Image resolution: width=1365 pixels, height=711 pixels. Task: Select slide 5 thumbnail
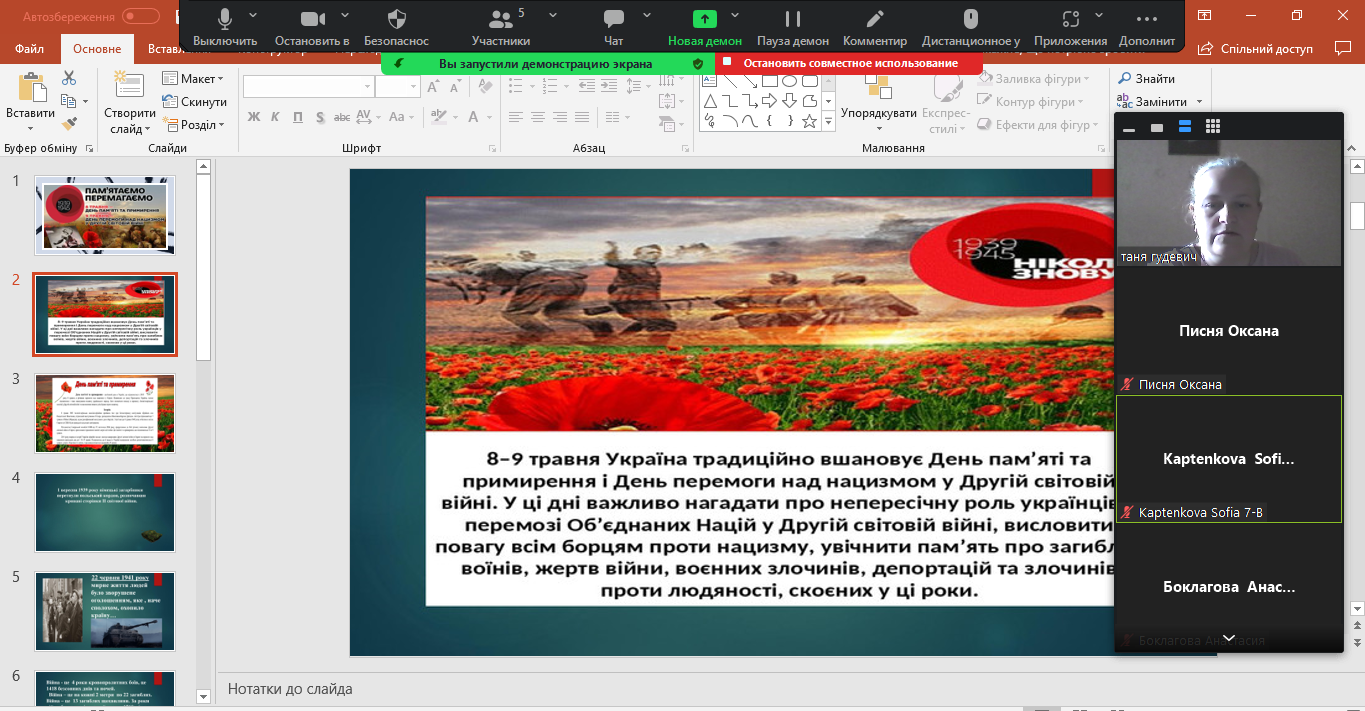[105, 612]
